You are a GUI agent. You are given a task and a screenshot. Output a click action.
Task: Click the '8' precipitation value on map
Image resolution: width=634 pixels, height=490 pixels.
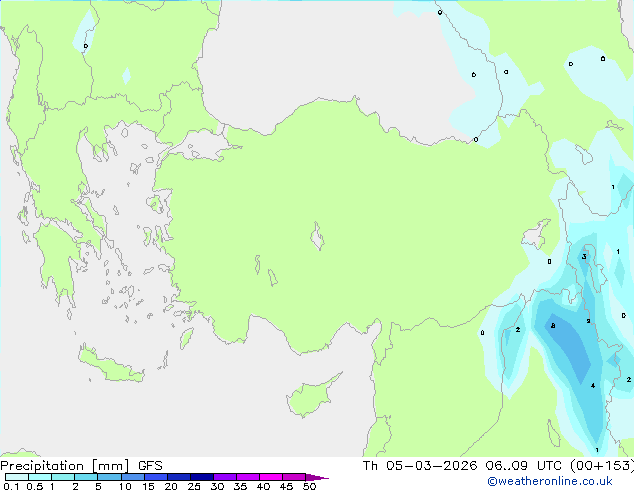point(553,325)
